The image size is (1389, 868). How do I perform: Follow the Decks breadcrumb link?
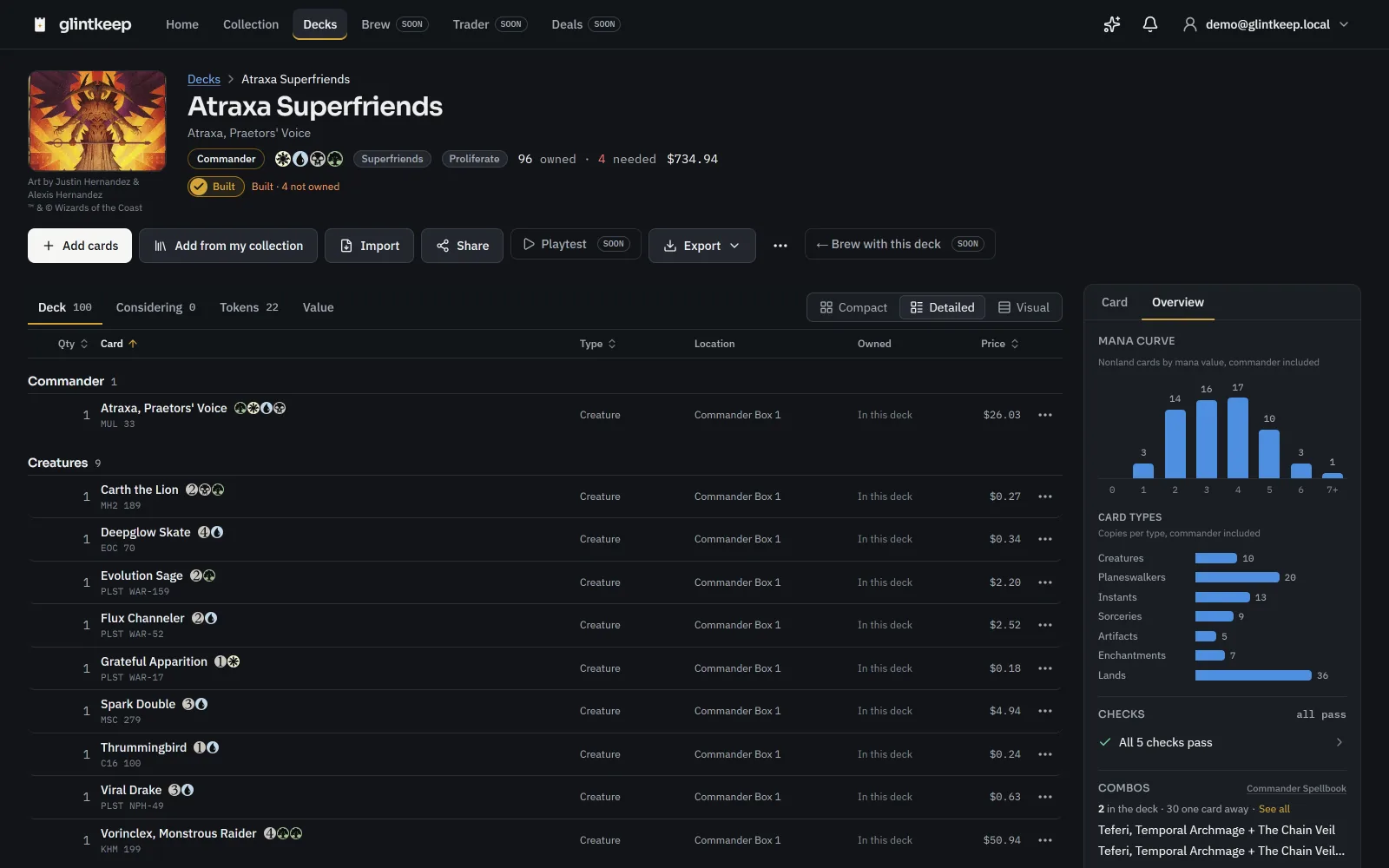pyautogui.click(x=204, y=79)
